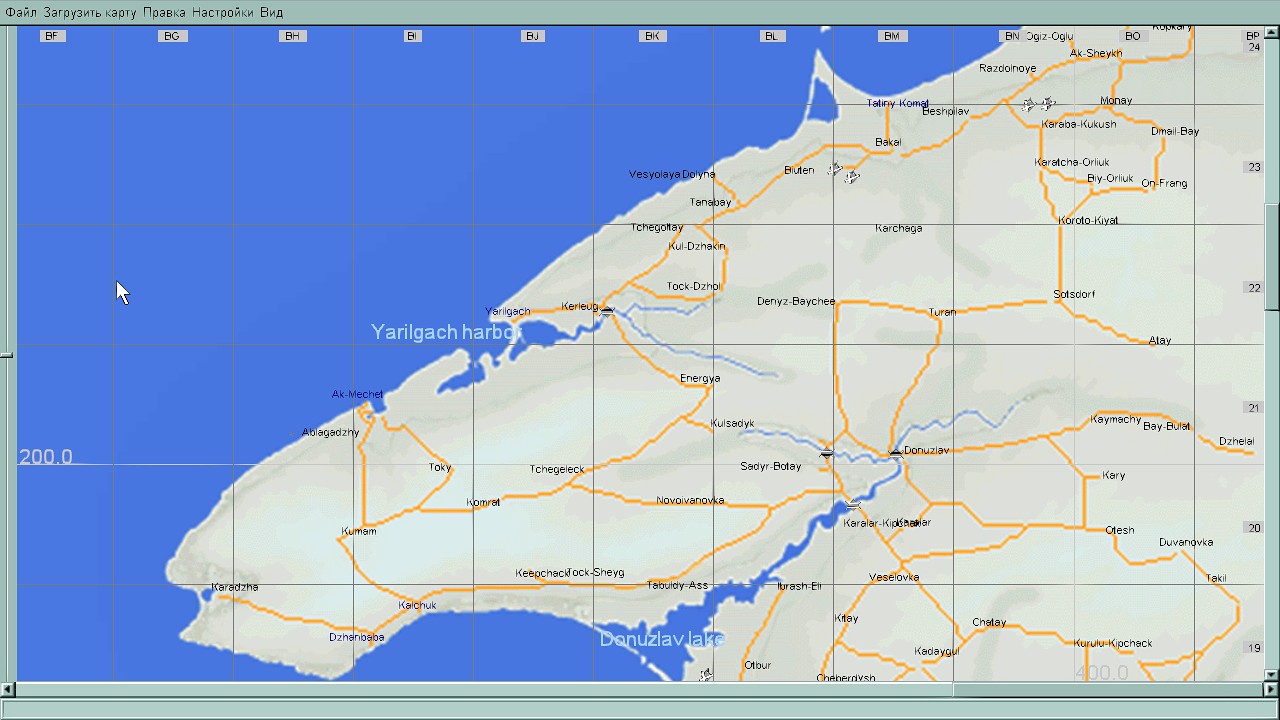Click the row 21 grid label
Screen dimensions: 1280x720
tap(1254, 408)
